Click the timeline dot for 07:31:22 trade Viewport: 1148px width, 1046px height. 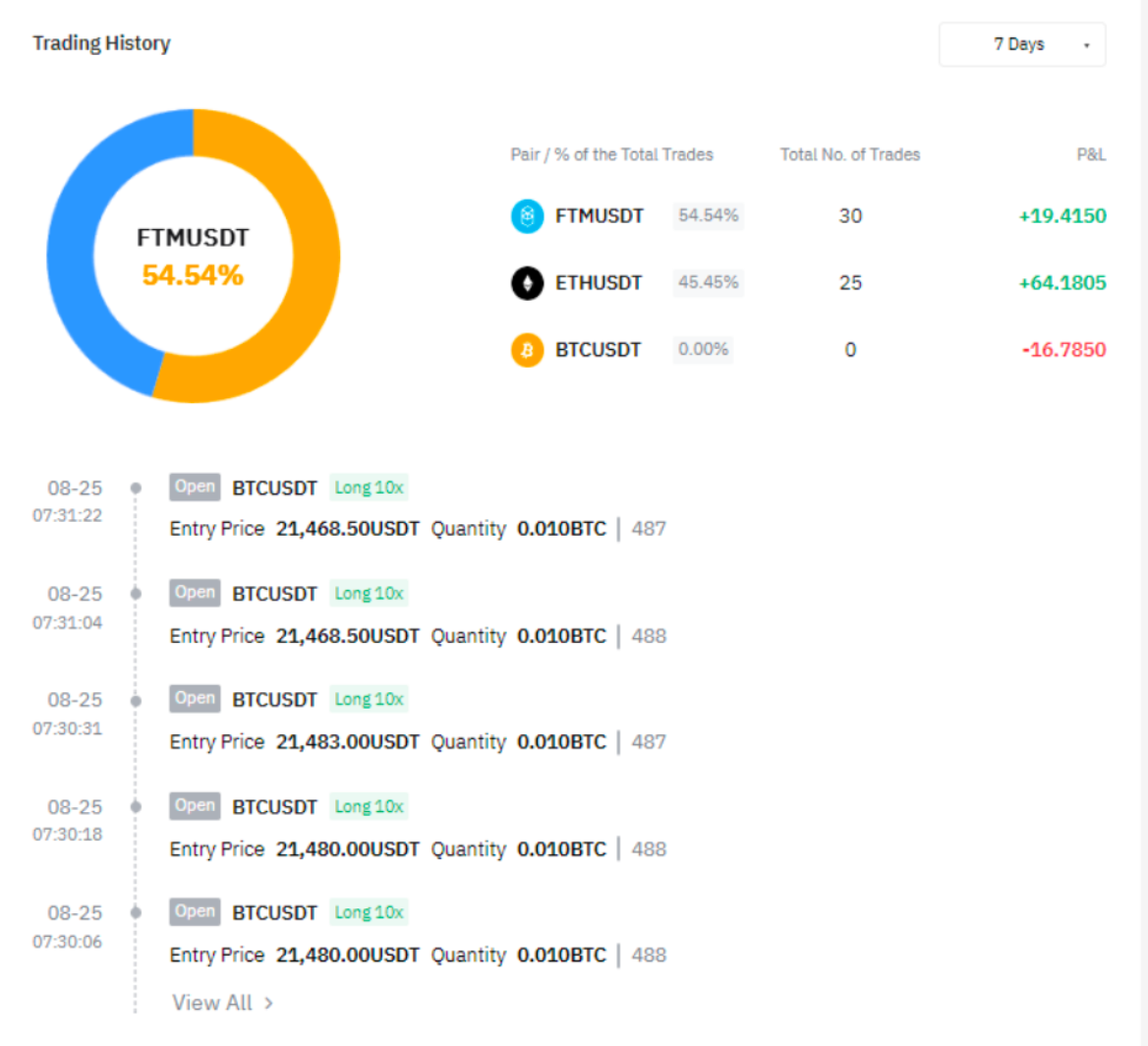(x=136, y=488)
